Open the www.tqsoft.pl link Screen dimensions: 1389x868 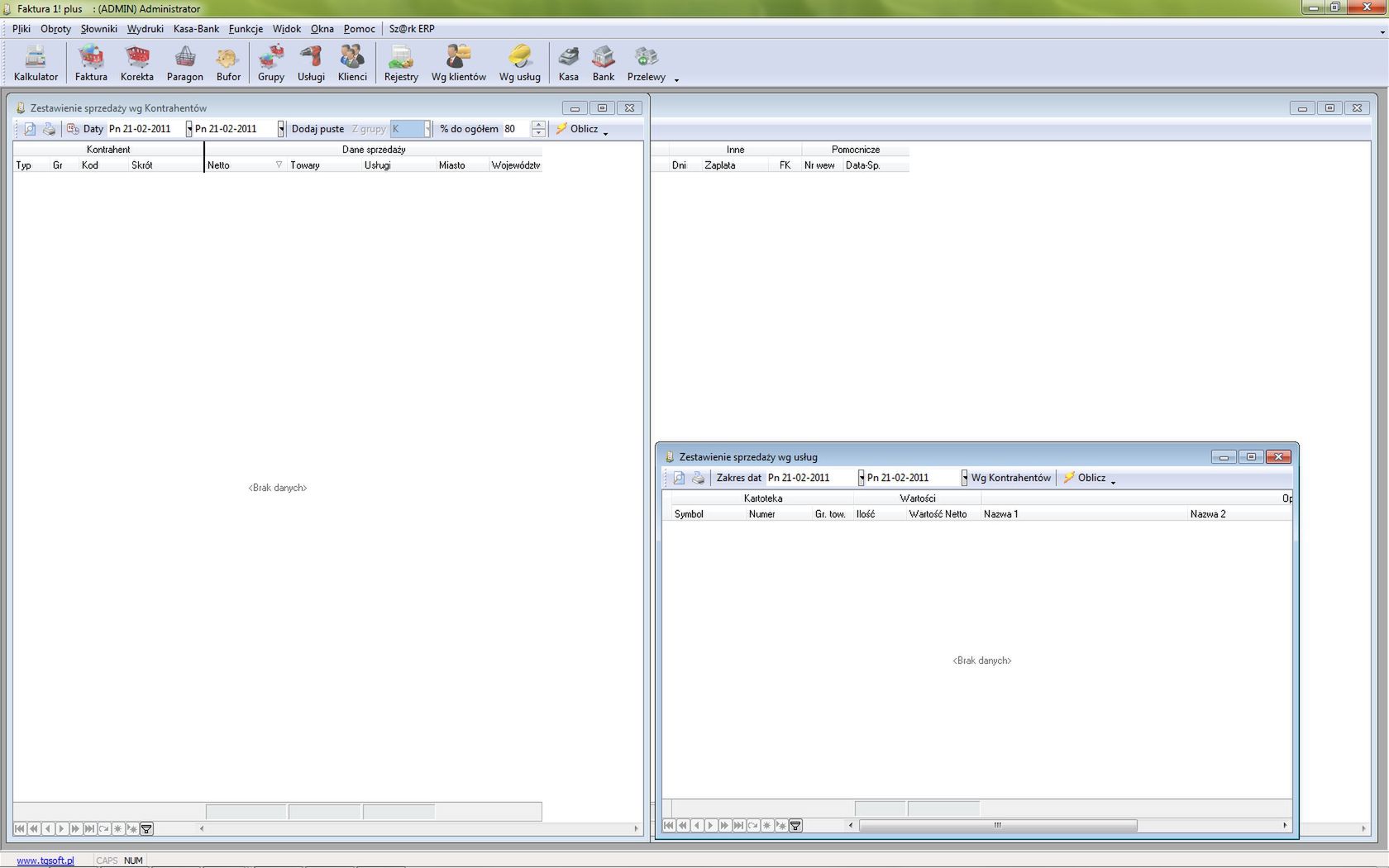(45, 861)
